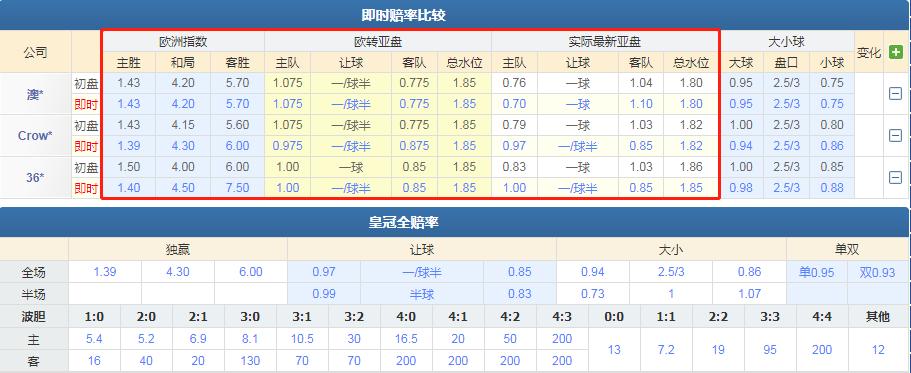Click 0.73 over odds in 半场 row
Screen dimensions: 911x373
[x=593, y=294]
